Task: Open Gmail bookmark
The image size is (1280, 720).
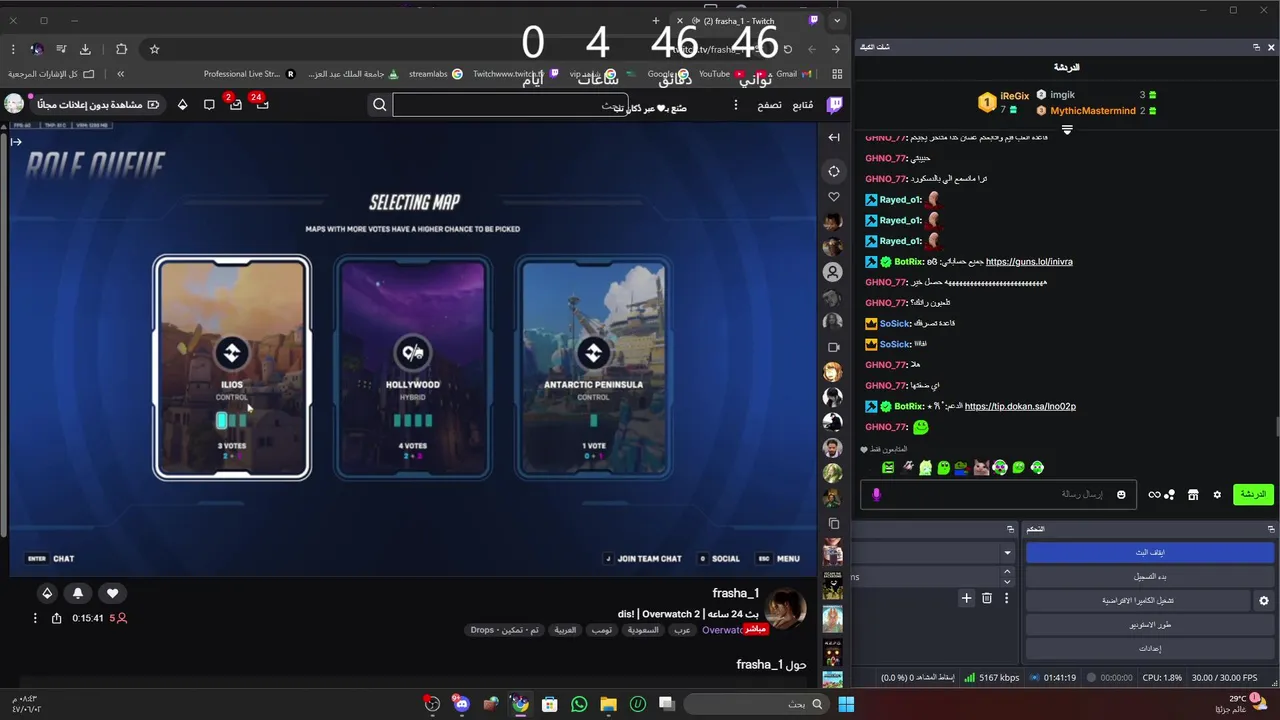Action: coord(793,74)
